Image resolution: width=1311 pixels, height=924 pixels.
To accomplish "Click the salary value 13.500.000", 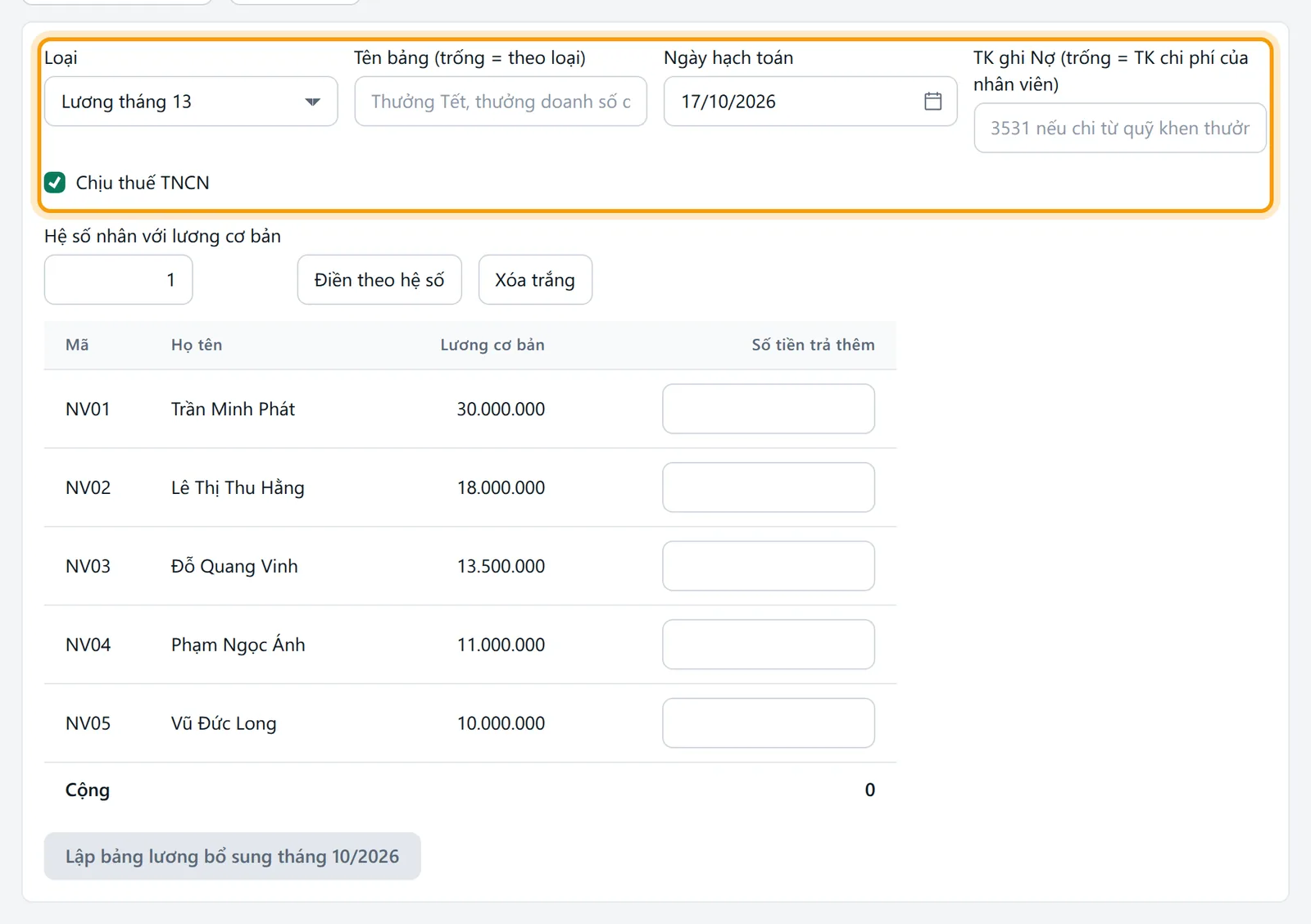I will click(x=501, y=566).
